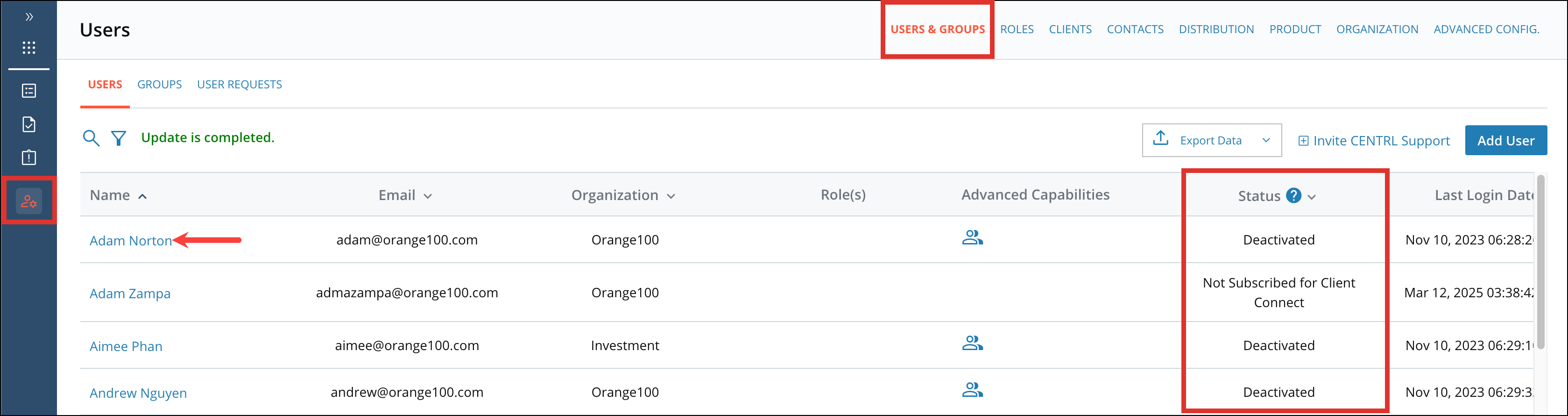The image size is (1568, 416).
Task: Select the User Requests sub-tab
Action: click(x=239, y=85)
